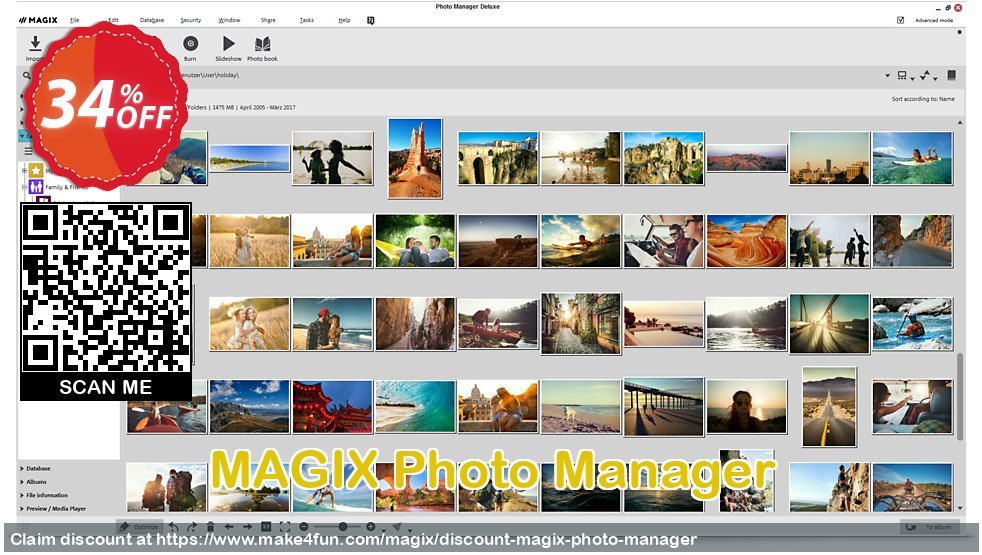Select the whitewater kayaker thumbnail
This screenshot has height=555, width=982.
[912, 324]
